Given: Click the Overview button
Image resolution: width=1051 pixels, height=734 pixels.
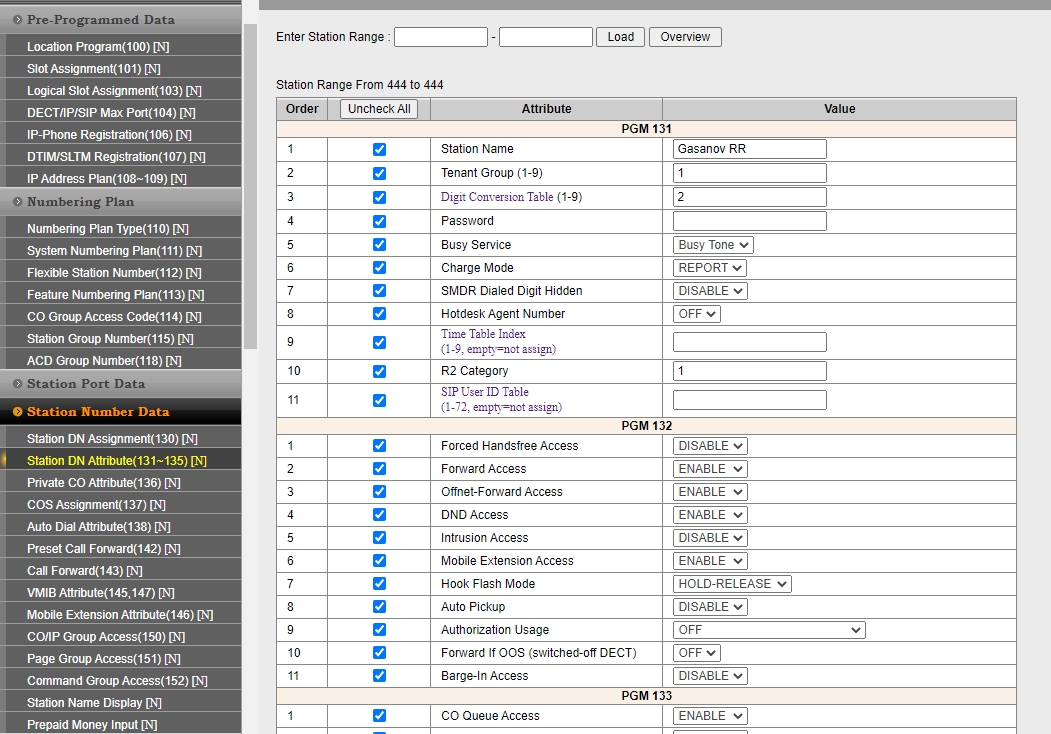Looking at the screenshot, I should [x=685, y=37].
